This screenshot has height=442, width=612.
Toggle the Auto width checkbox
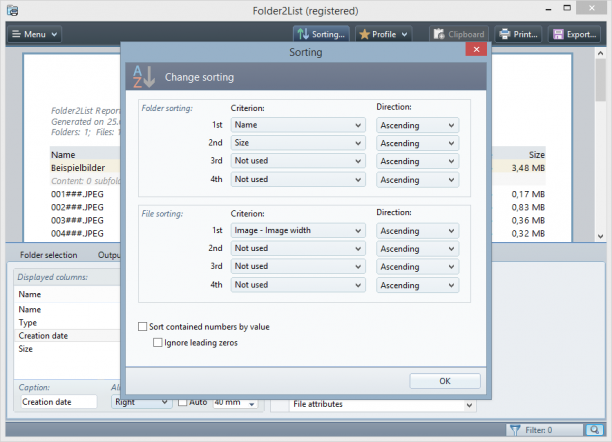(x=182, y=402)
